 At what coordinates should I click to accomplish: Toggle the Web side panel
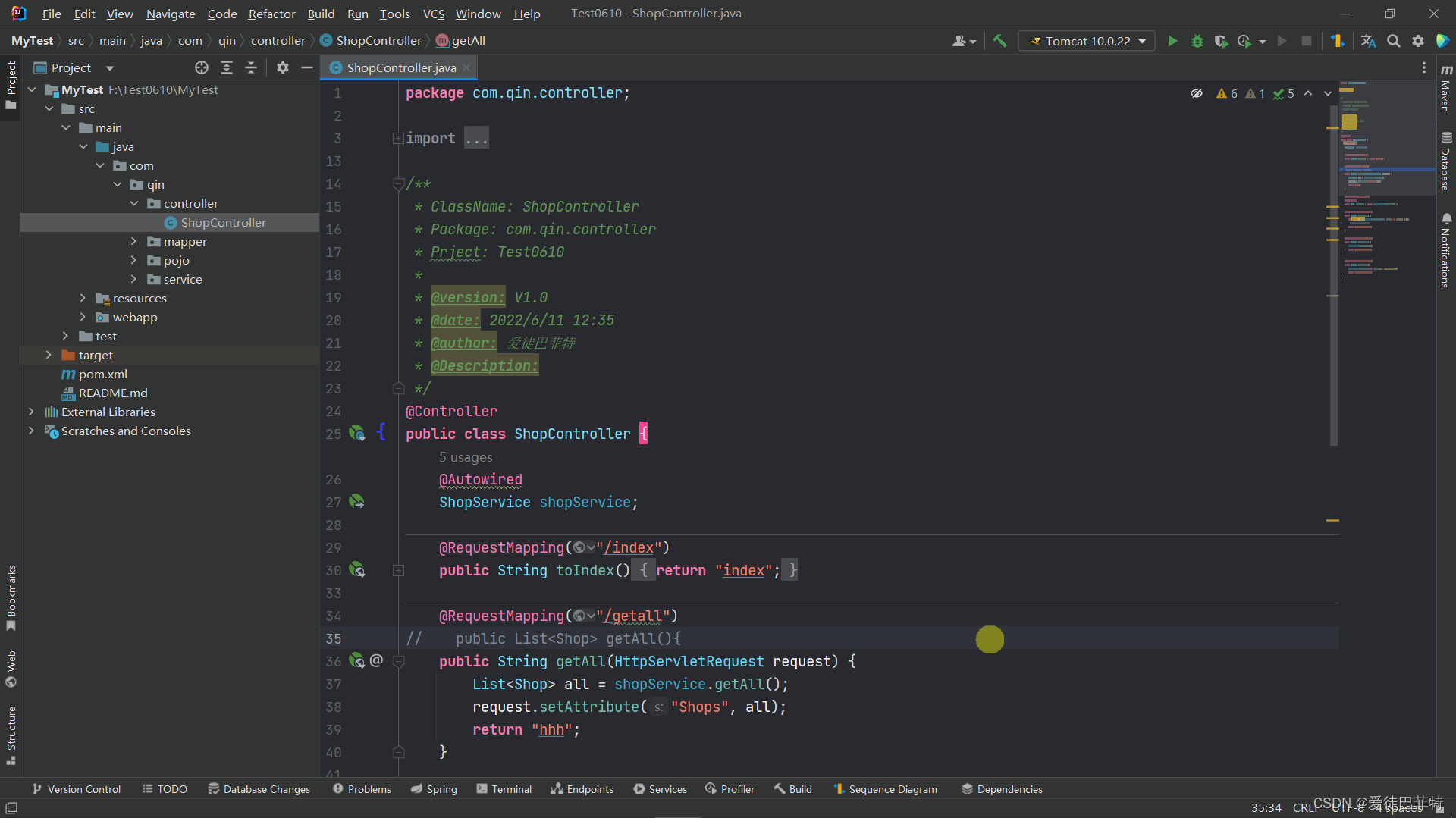click(11, 668)
